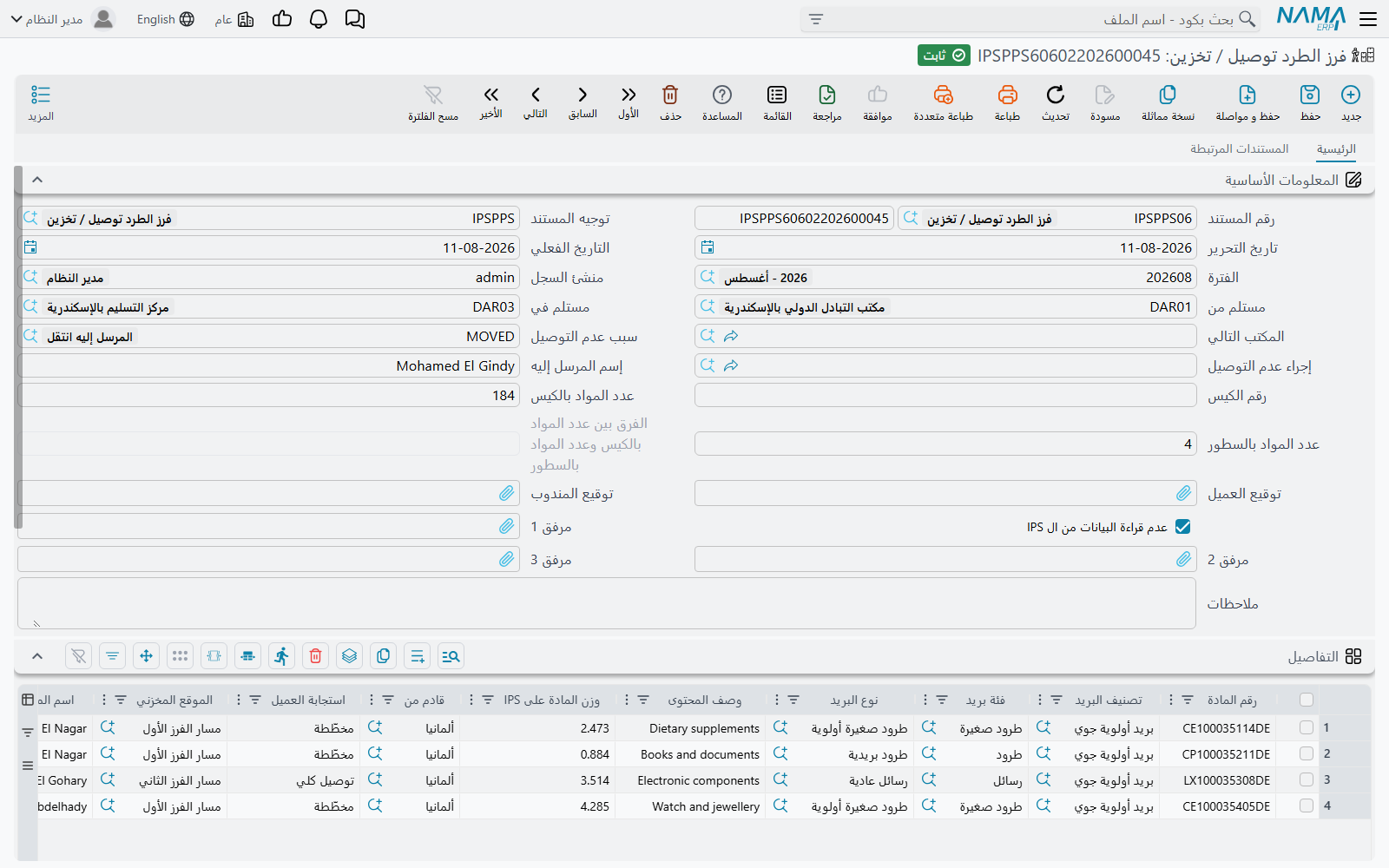Image resolution: width=1389 pixels, height=868 pixels.
Task: Click the New (جديد) toolbar icon
Action: (1351, 95)
